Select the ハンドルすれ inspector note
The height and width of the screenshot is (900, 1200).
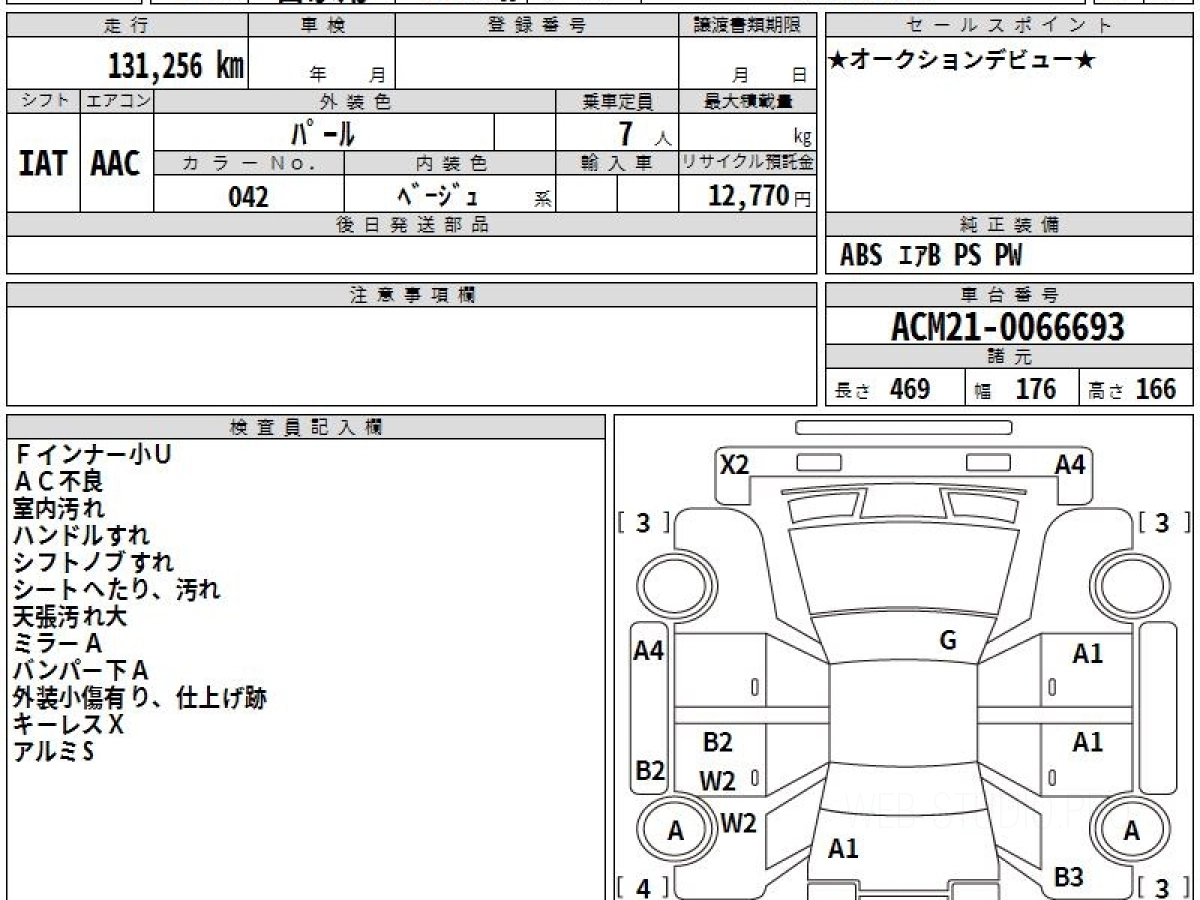pos(82,536)
